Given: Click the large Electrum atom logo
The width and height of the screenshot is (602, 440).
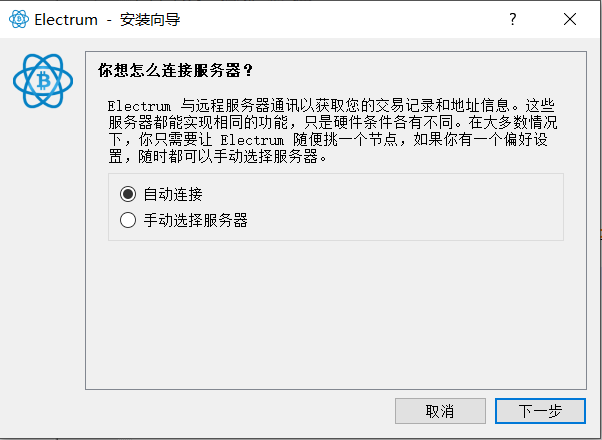Looking at the screenshot, I should click(x=43, y=81).
